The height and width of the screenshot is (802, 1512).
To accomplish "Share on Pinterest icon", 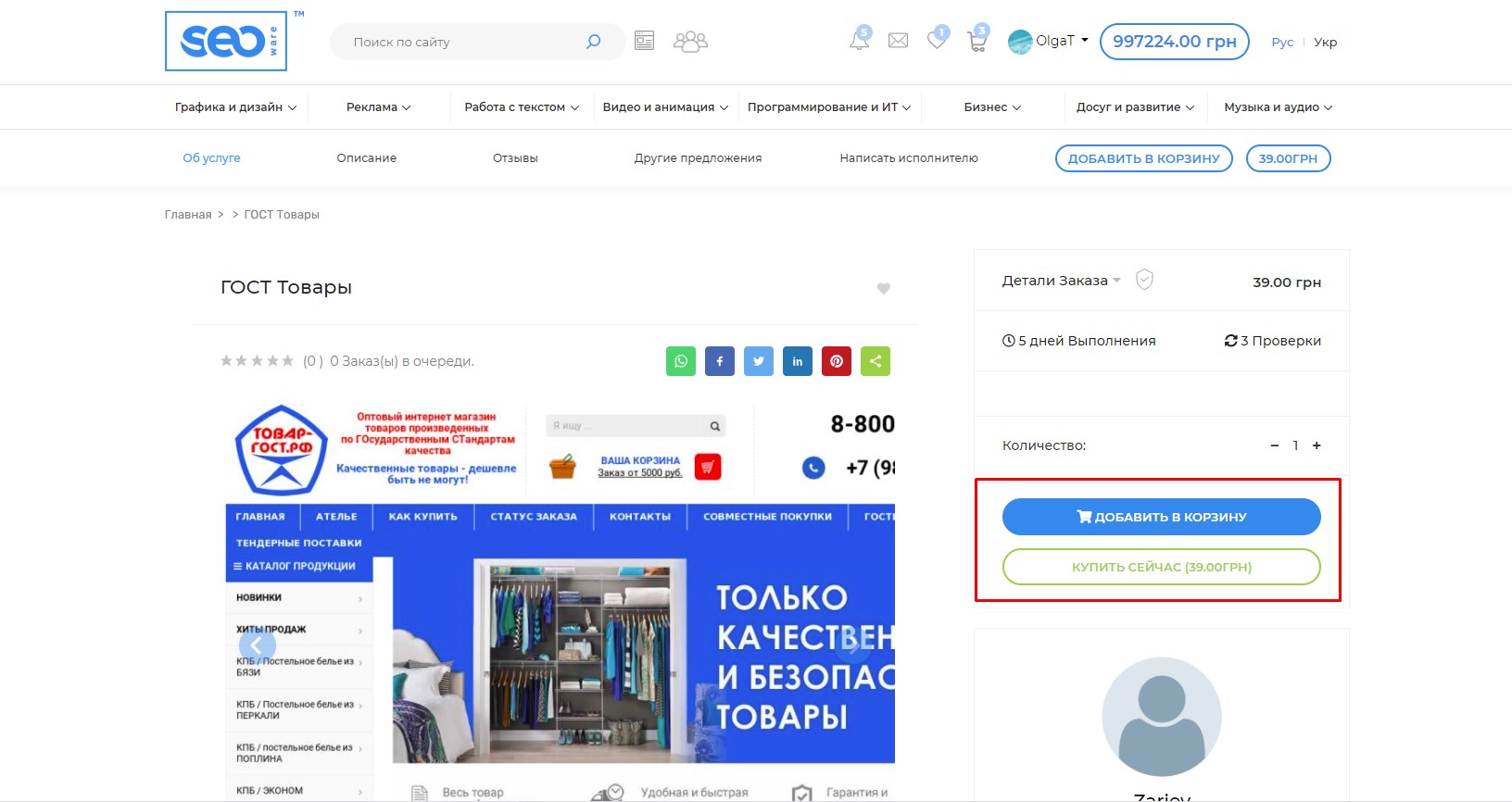I will click(837, 361).
